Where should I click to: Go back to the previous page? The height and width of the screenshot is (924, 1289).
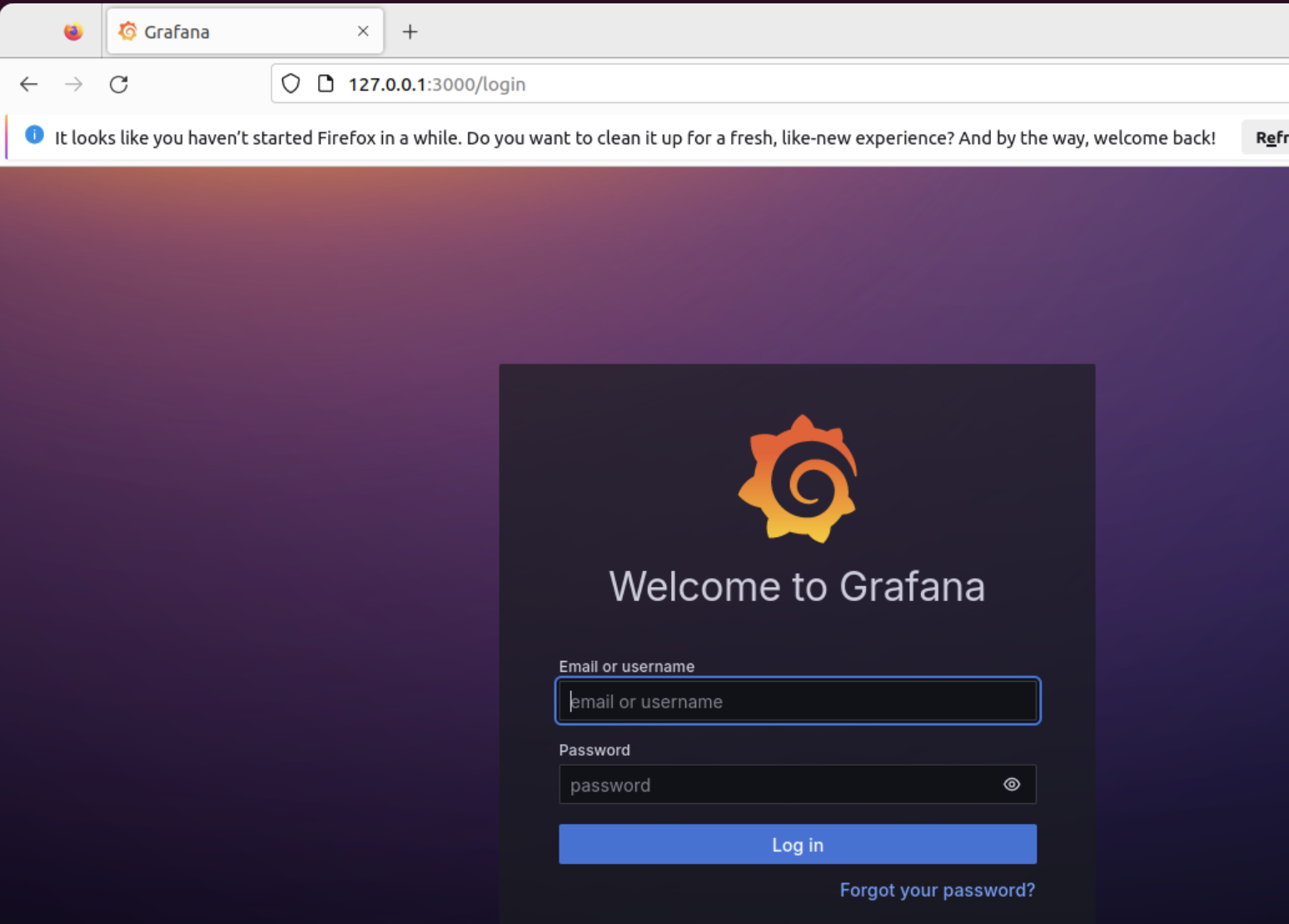pos(29,84)
